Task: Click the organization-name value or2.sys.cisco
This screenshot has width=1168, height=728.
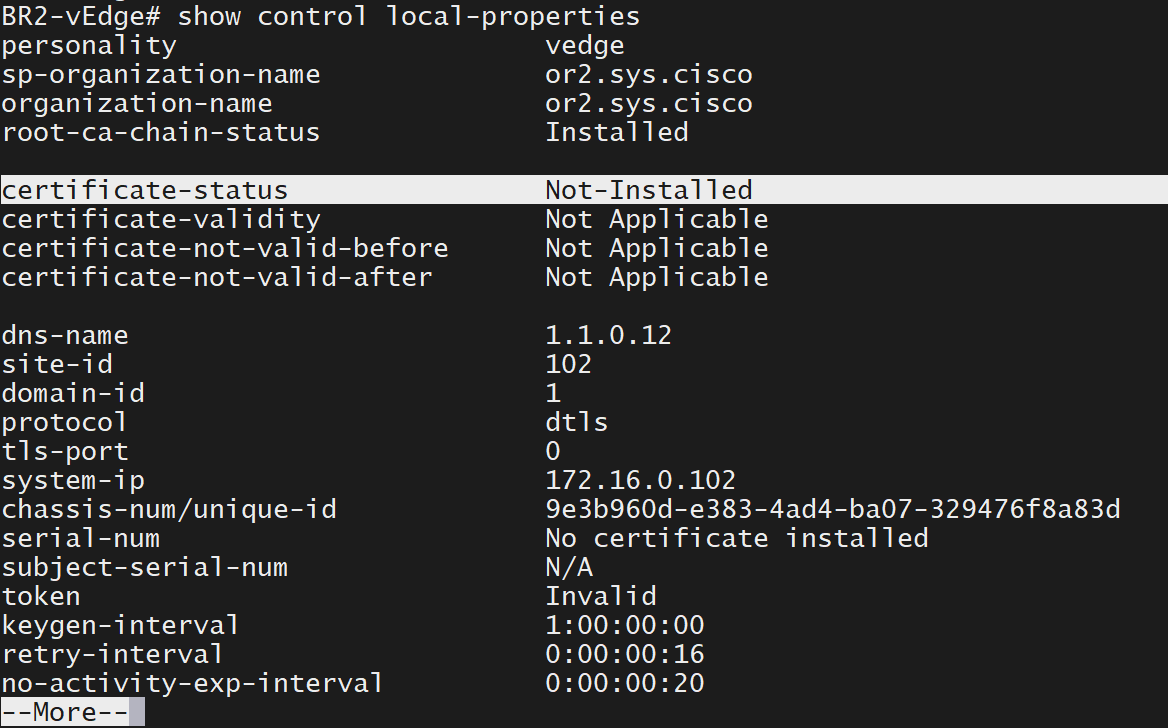Action: point(648,103)
